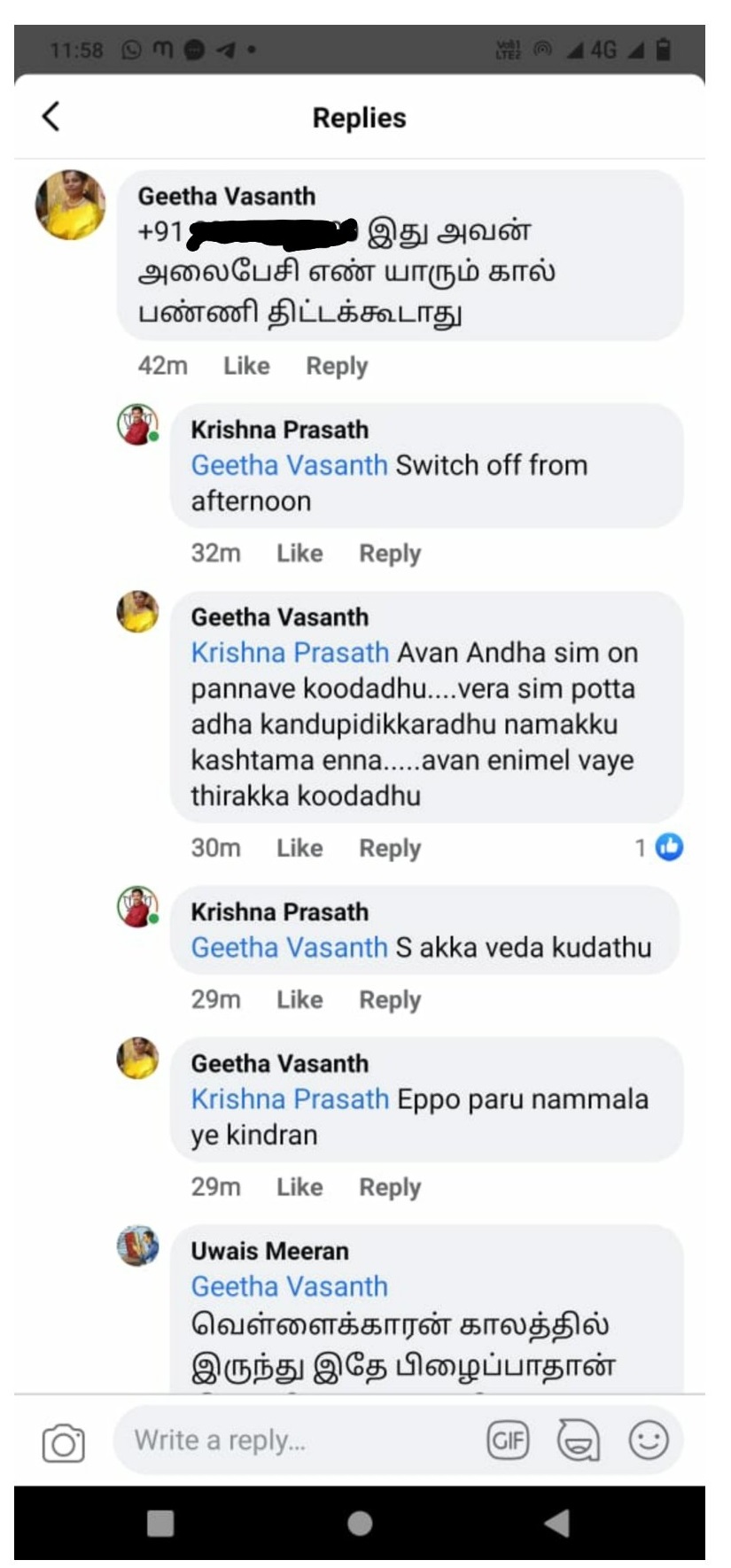Reply to the Eppo paru nammala comment
The height and width of the screenshot is (1568, 731).
[390, 1187]
